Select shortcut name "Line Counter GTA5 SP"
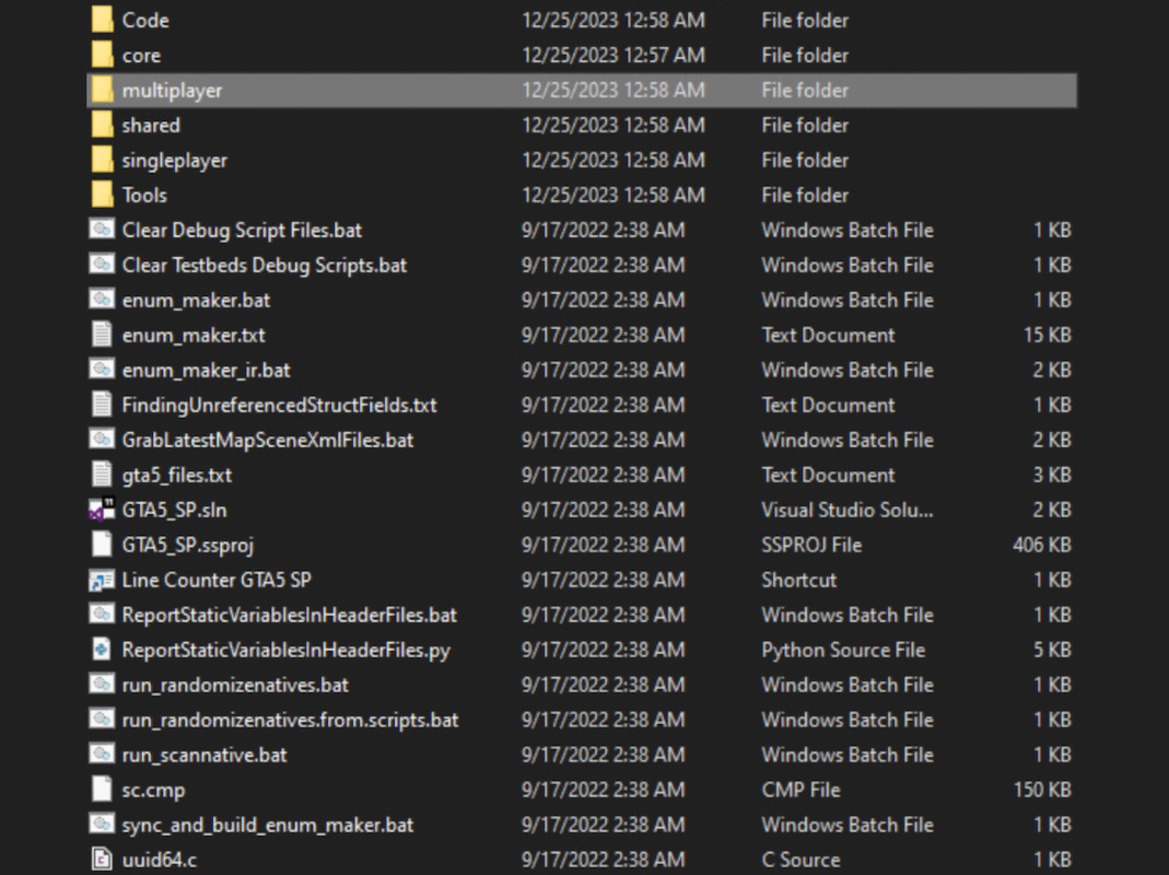The height and width of the screenshot is (875, 1169). pyautogui.click(x=217, y=580)
